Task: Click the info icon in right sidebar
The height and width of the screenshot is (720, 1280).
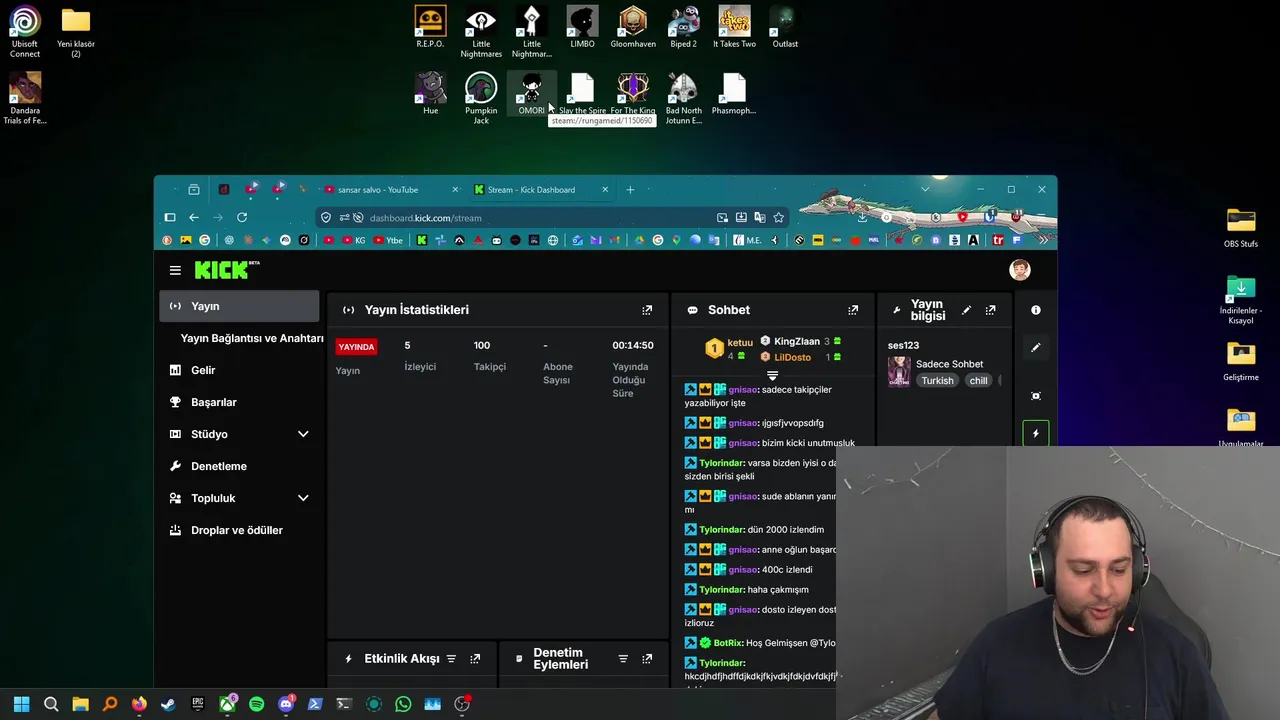Action: 1036,310
